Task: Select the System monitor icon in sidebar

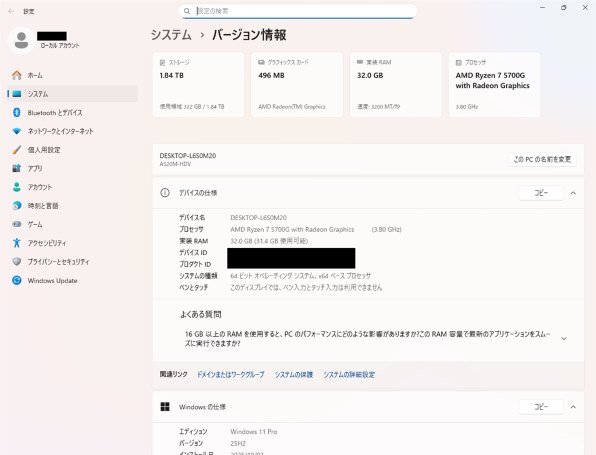Action: click(17, 94)
